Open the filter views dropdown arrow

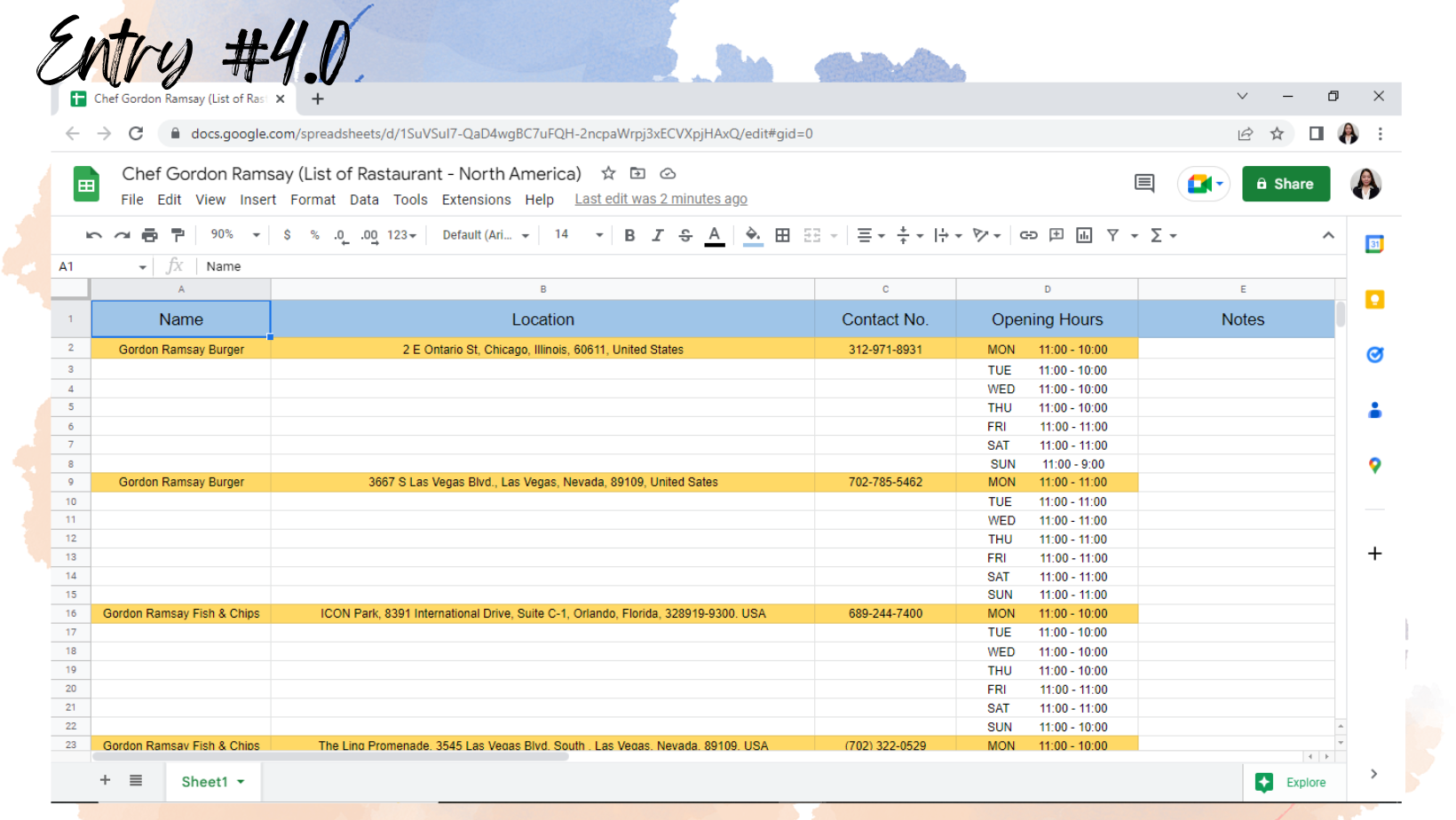(1134, 236)
